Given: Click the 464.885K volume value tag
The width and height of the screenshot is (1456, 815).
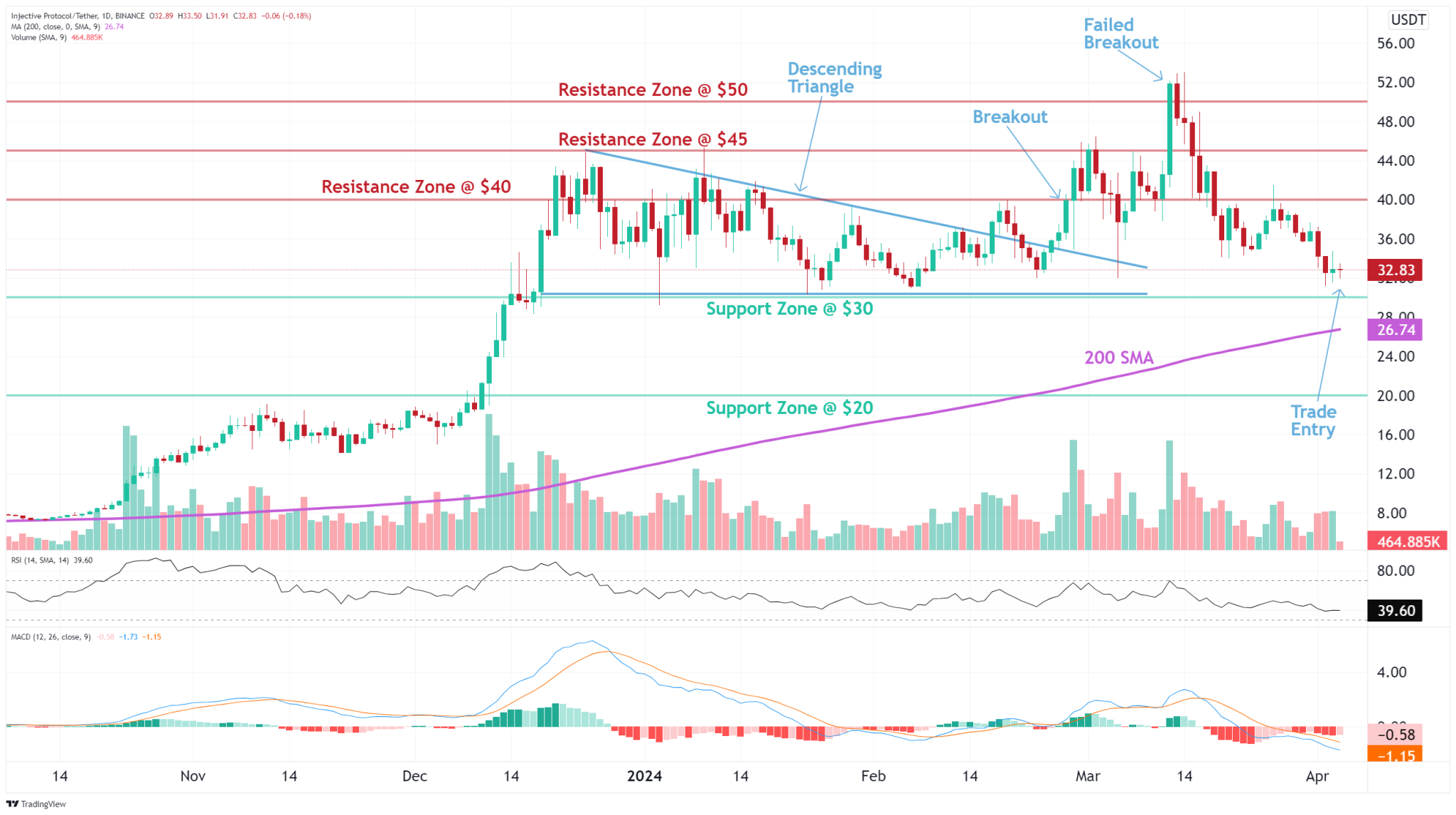Looking at the screenshot, I should [x=1407, y=541].
